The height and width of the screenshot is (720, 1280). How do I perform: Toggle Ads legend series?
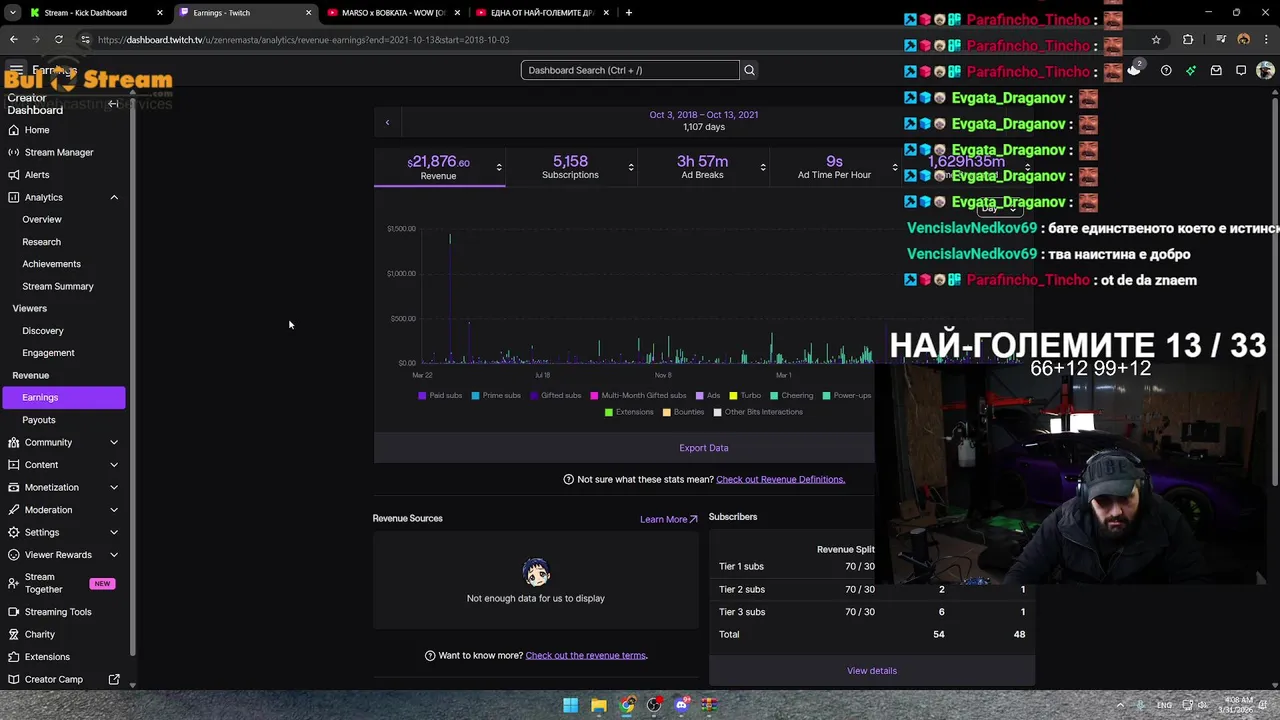(708, 396)
